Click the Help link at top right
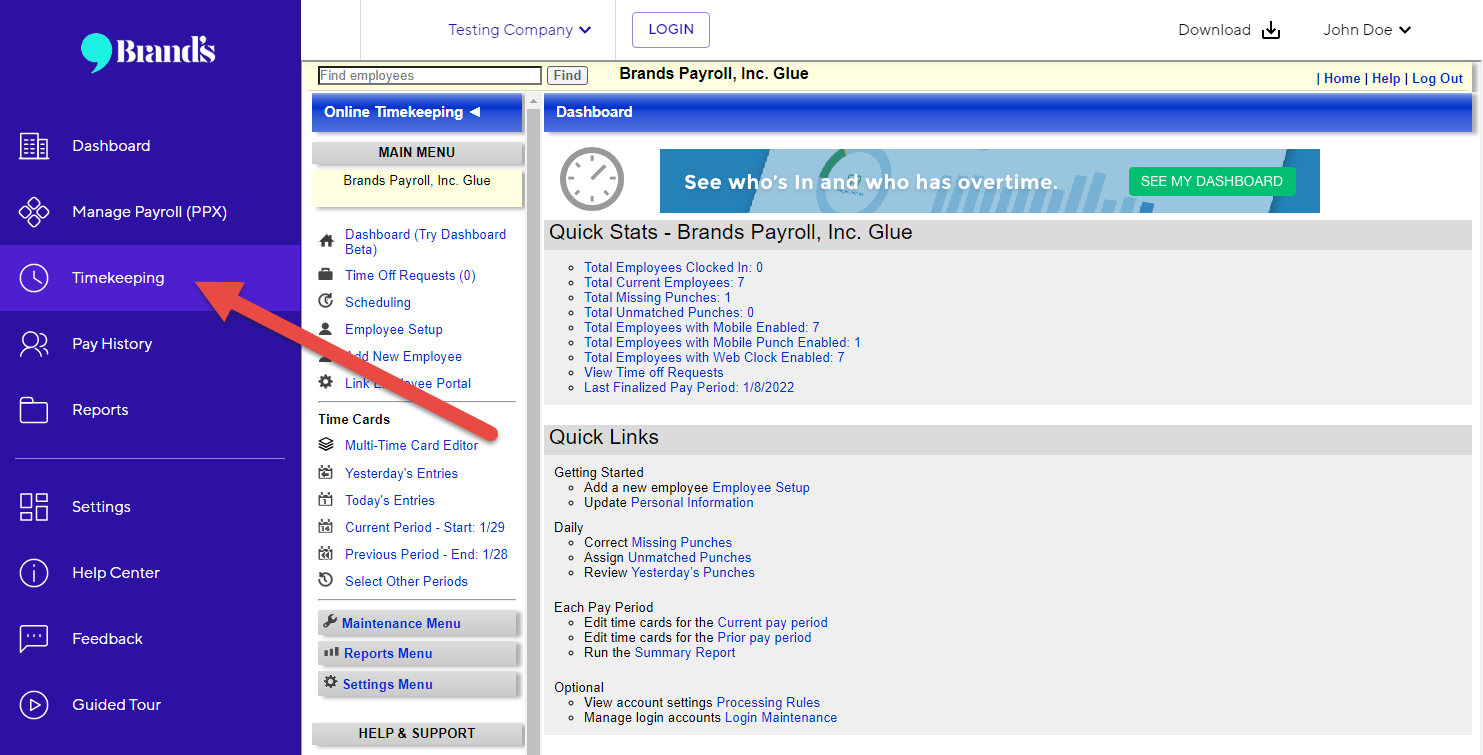 (x=1386, y=78)
